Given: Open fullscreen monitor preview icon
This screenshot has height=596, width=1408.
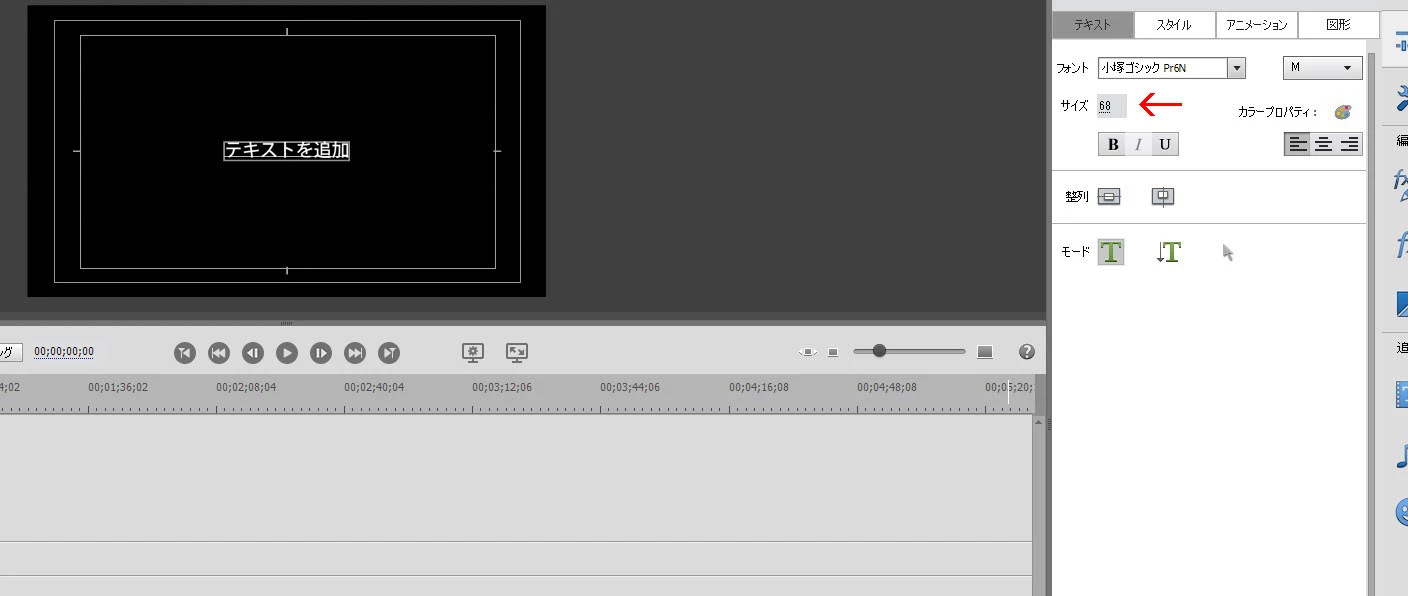Looking at the screenshot, I should point(517,352).
